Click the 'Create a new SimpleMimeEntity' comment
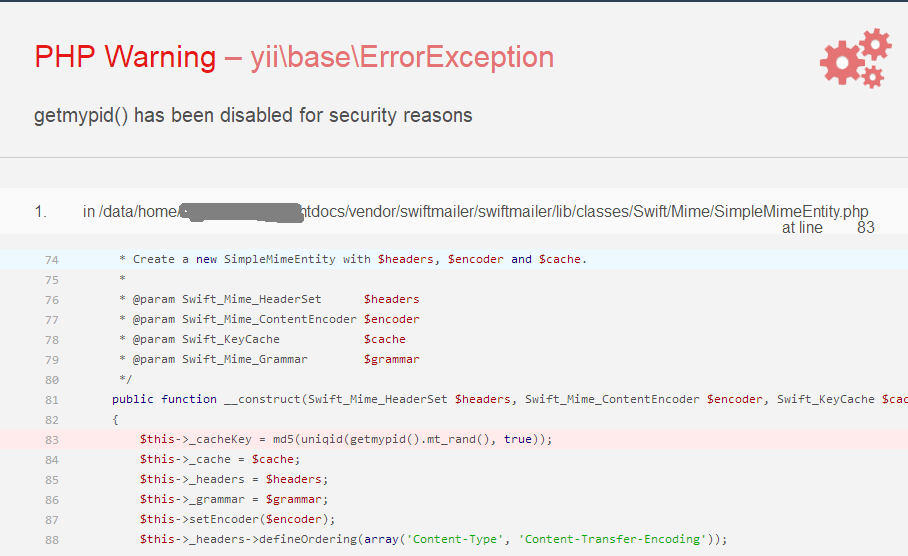The width and height of the screenshot is (908, 556). [x=353, y=259]
